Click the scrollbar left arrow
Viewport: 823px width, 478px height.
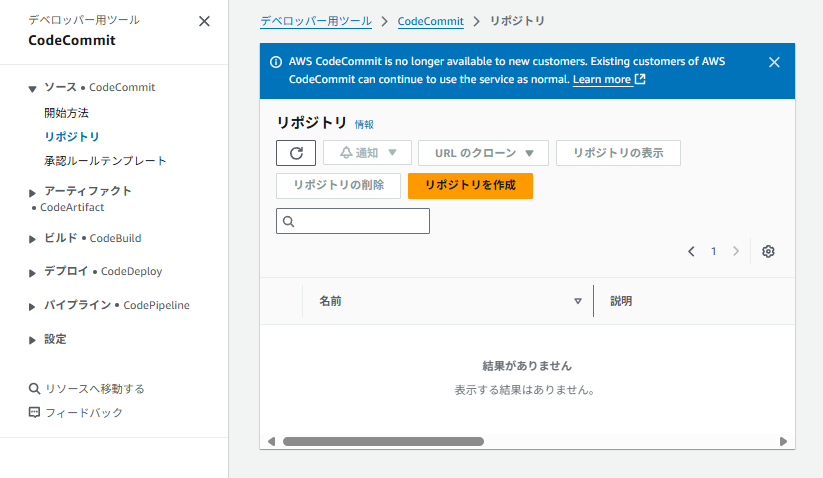(x=271, y=441)
